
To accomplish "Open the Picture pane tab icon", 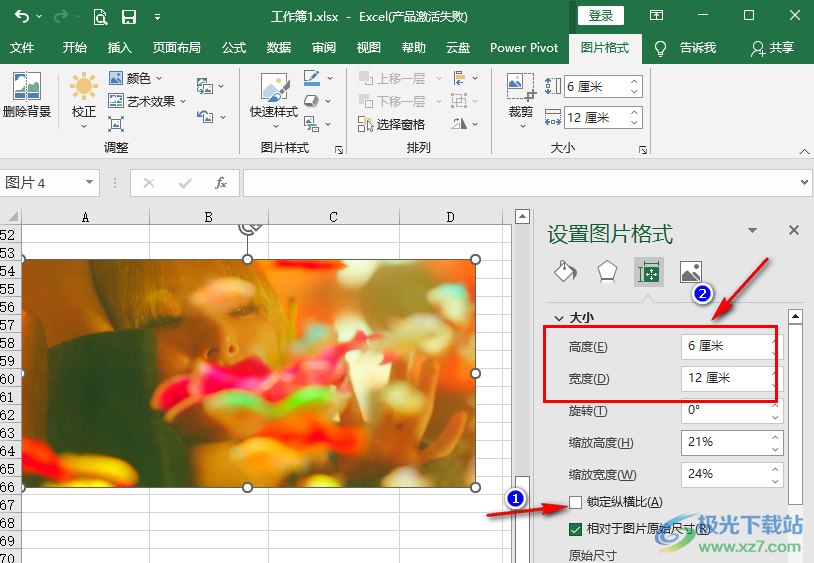I will pyautogui.click(x=690, y=271).
